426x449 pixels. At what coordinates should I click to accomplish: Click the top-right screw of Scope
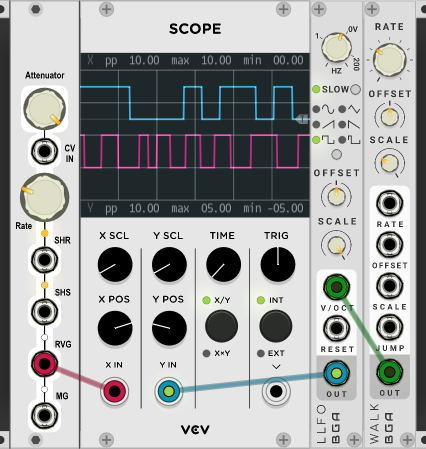283,9
